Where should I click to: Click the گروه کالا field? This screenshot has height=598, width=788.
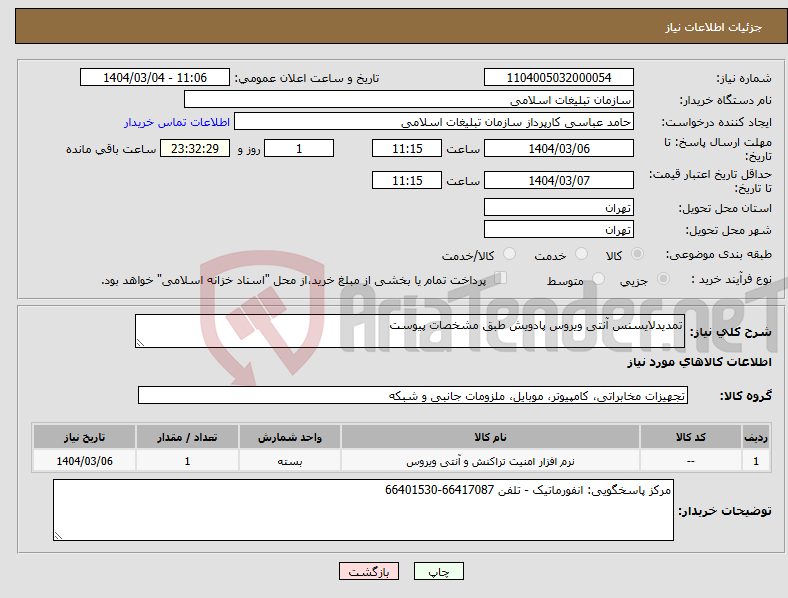tap(413, 395)
